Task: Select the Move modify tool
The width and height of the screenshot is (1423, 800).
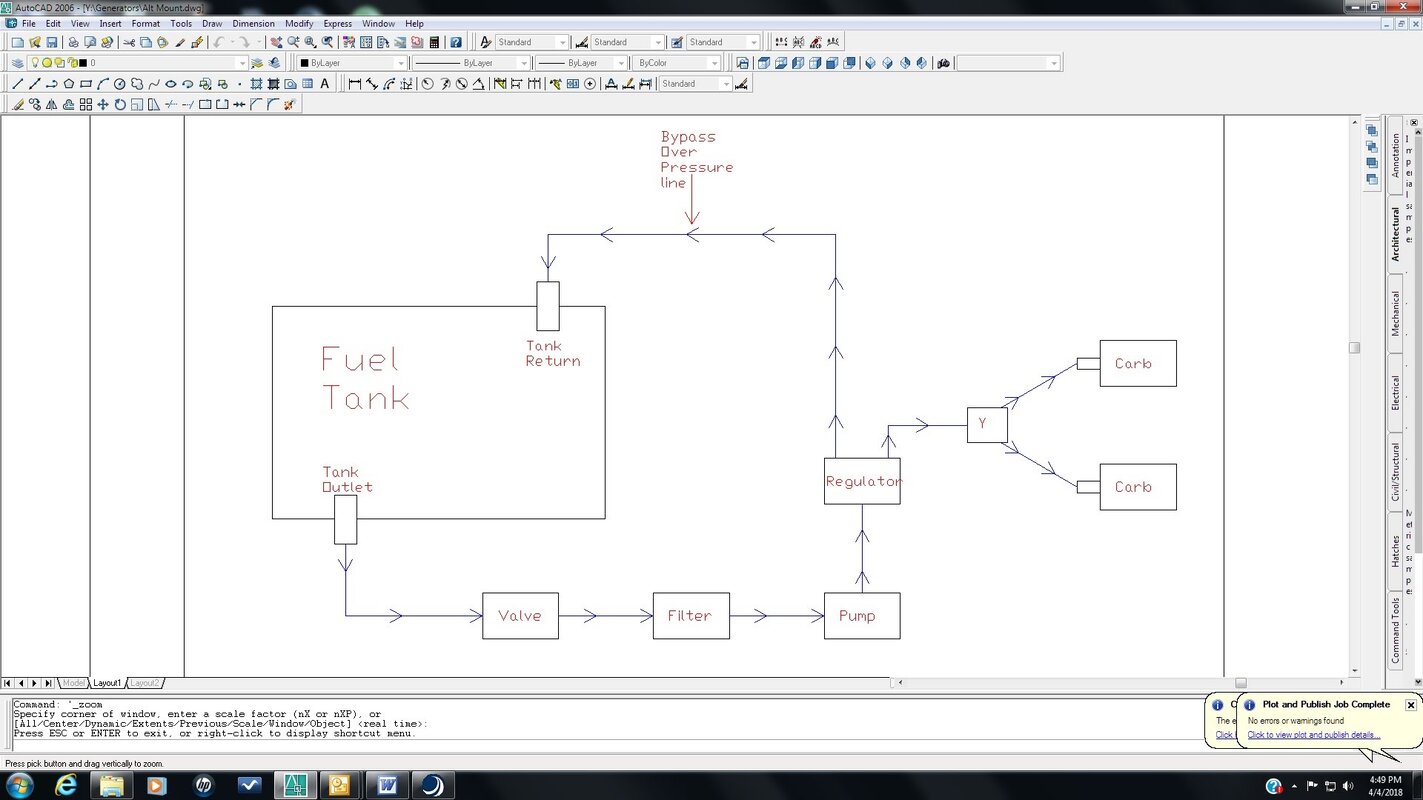Action: coord(103,104)
